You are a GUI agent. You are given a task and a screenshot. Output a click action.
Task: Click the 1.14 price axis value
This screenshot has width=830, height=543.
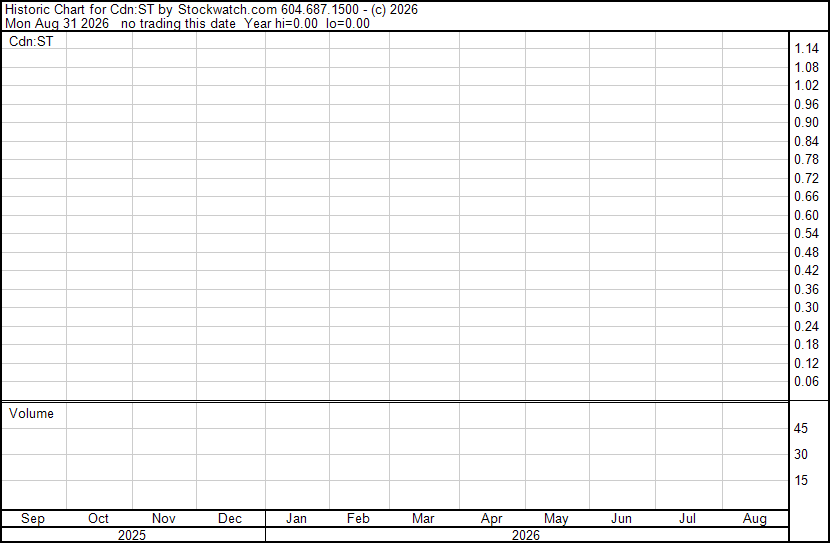pyautogui.click(x=807, y=49)
